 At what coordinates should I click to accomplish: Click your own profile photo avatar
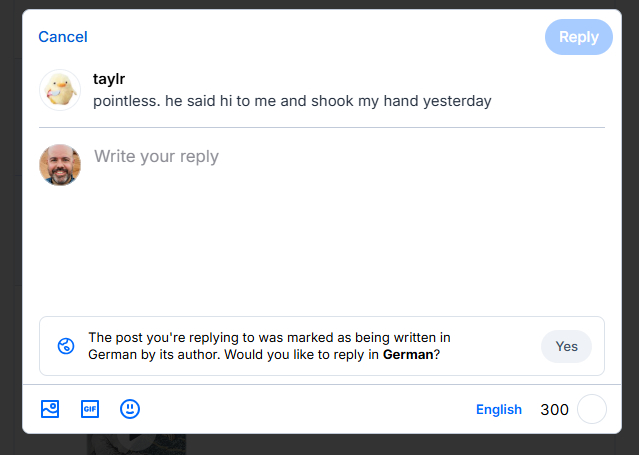(x=60, y=165)
